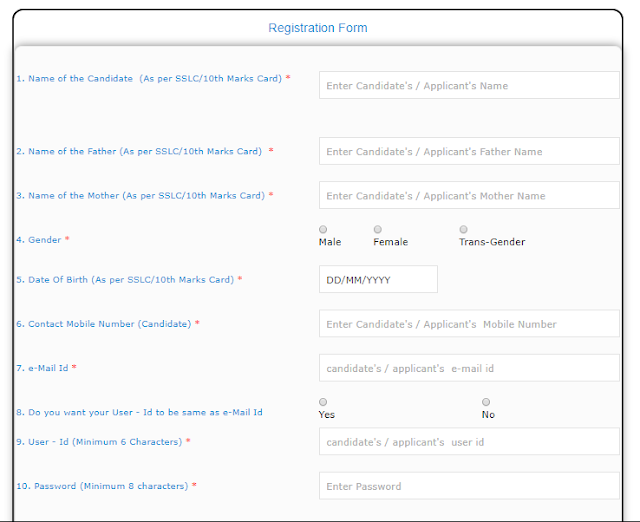Viewport: 640px width, 522px height.
Task: Click the '7. e-Mail Id' label
Action: tap(47, 368)
